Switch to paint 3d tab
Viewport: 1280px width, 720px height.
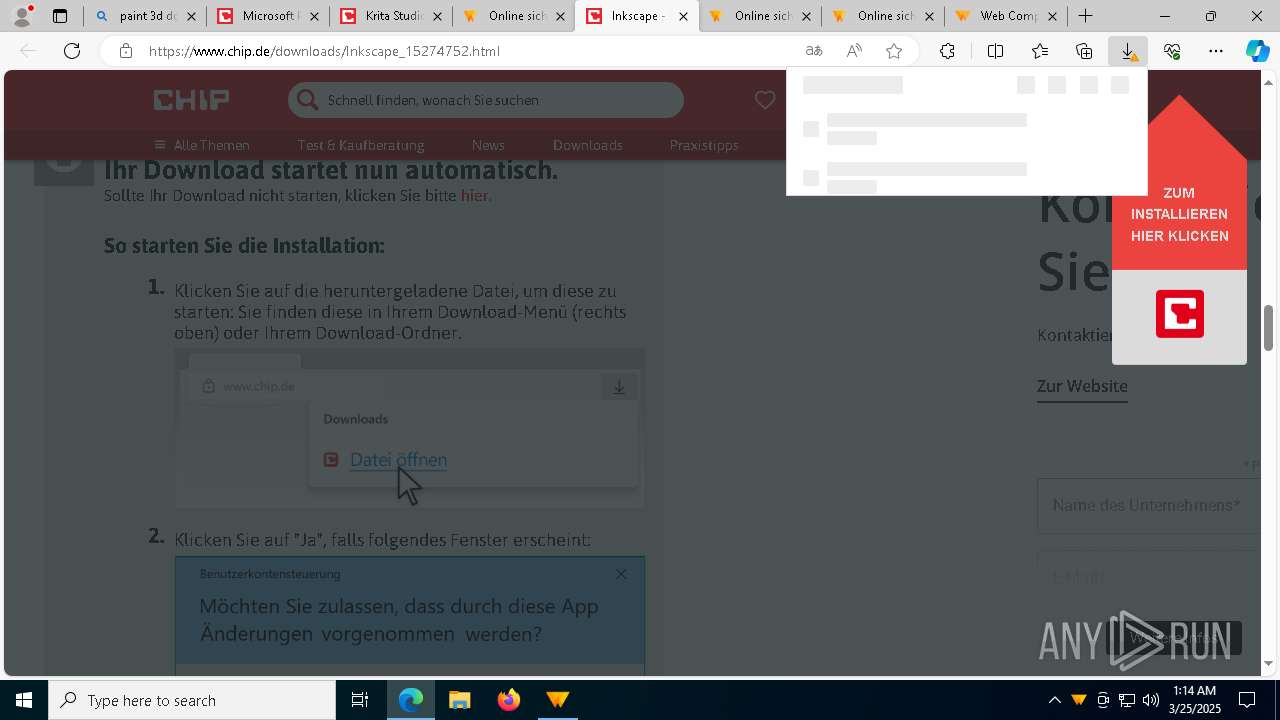[144, 16]
